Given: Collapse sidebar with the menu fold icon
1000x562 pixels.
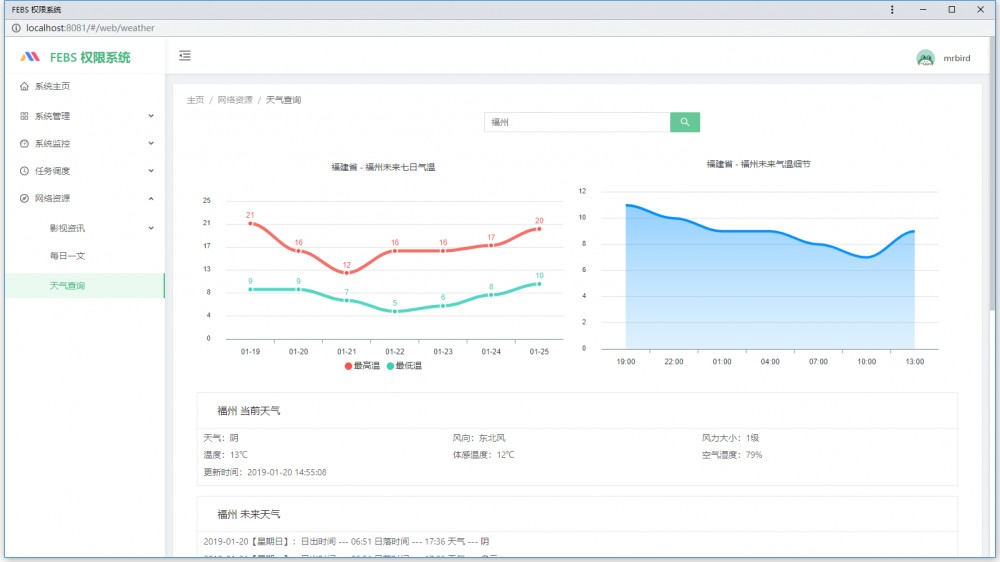Looking at the screenshot, I should point(185,55).
